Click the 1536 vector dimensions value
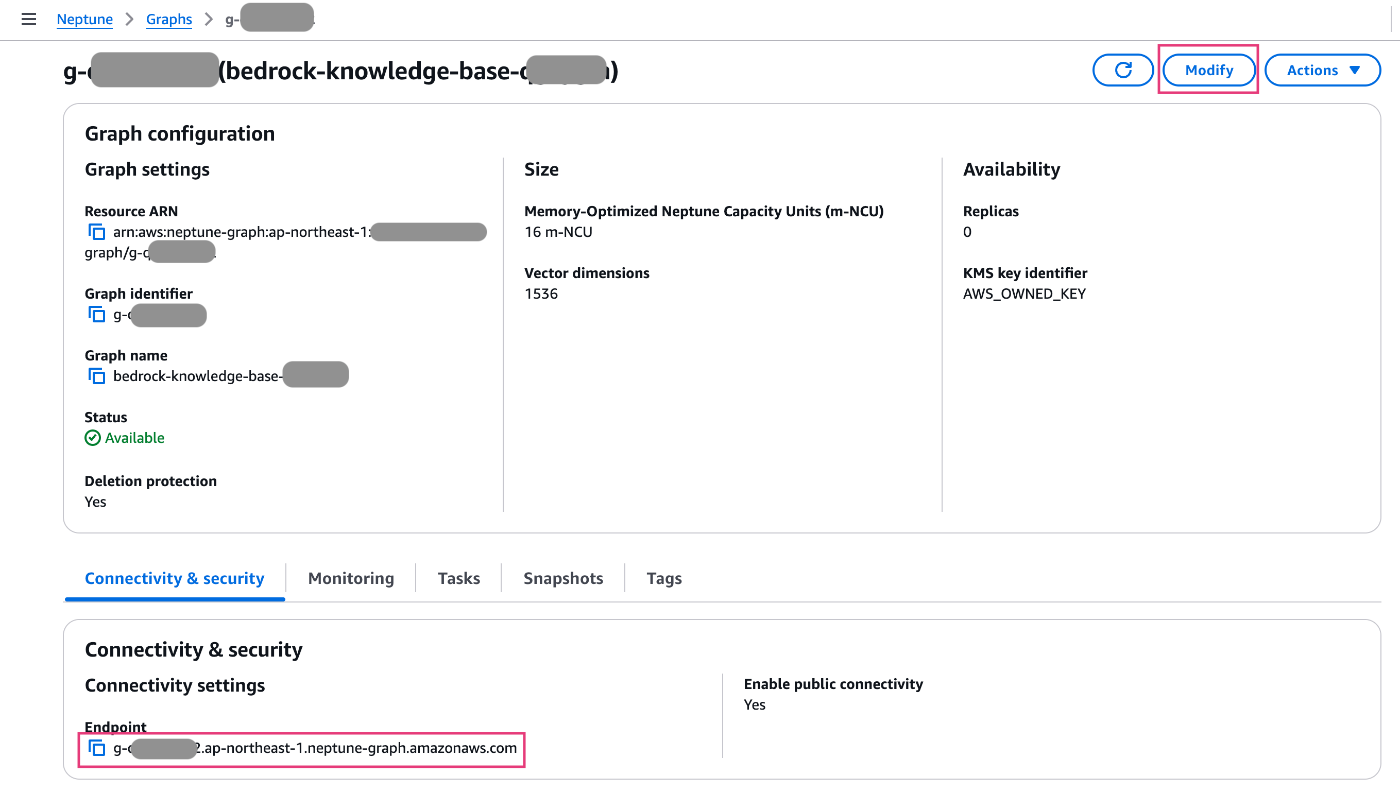 pyautogui.click(x=541, y=294)
